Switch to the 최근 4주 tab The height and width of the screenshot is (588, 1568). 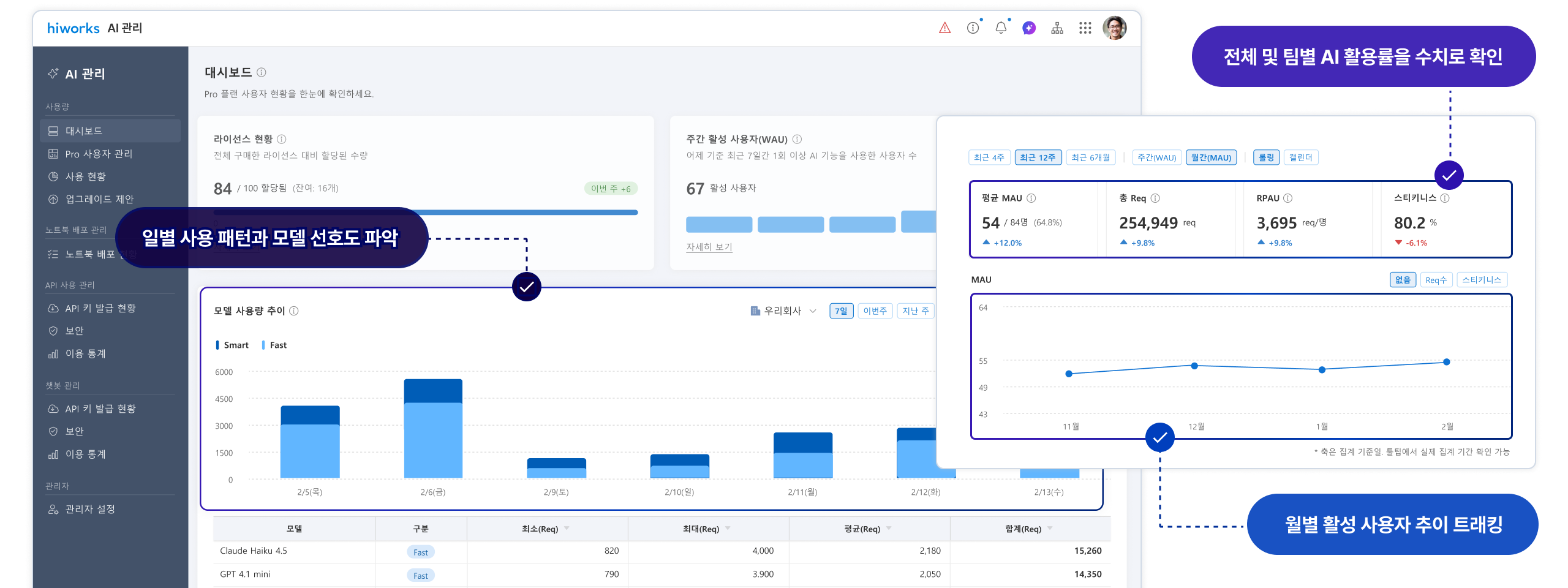(989, 157)
